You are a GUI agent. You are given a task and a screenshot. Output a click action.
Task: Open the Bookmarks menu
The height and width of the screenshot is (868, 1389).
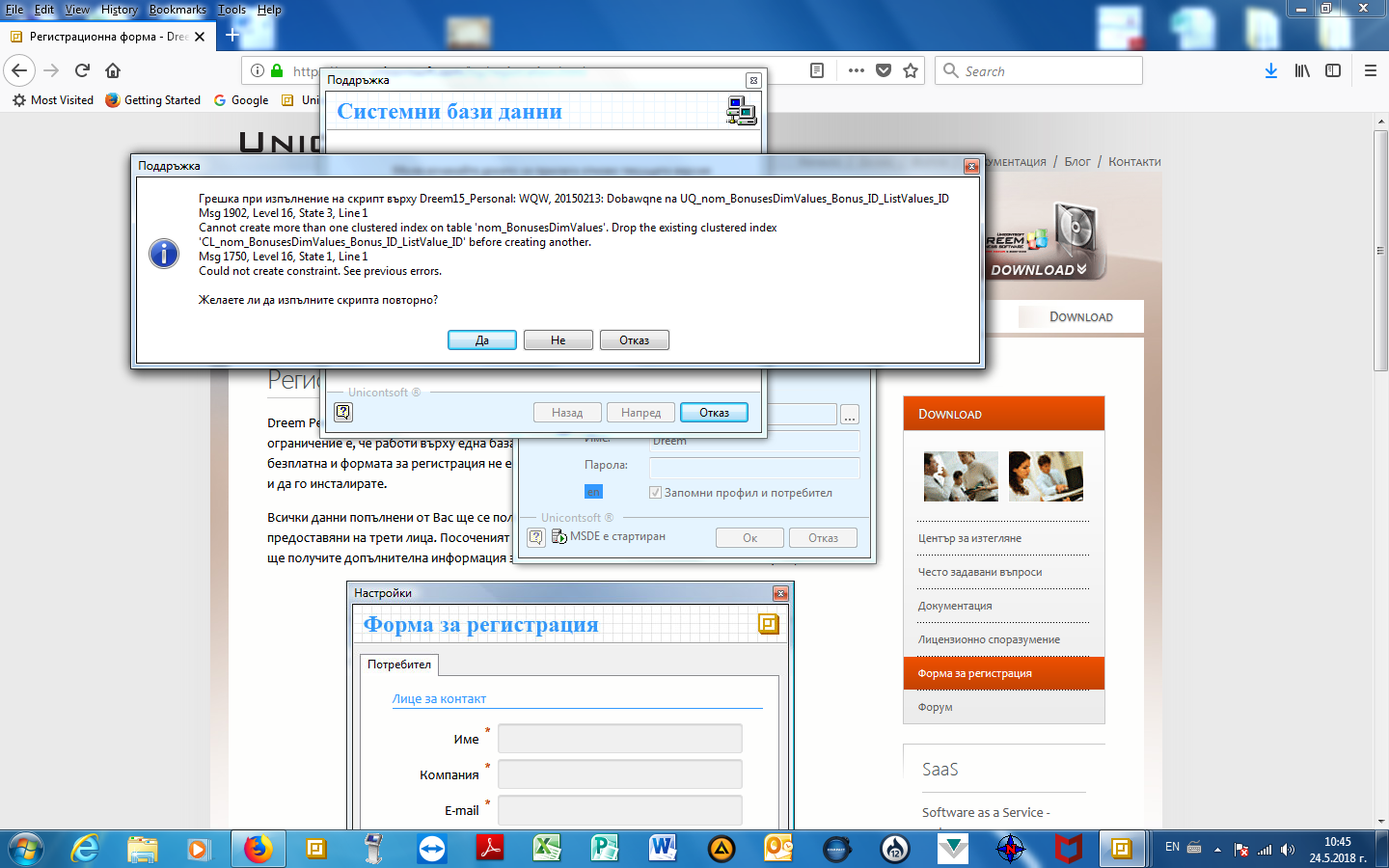pyautogui.click(x=177, y=10)
